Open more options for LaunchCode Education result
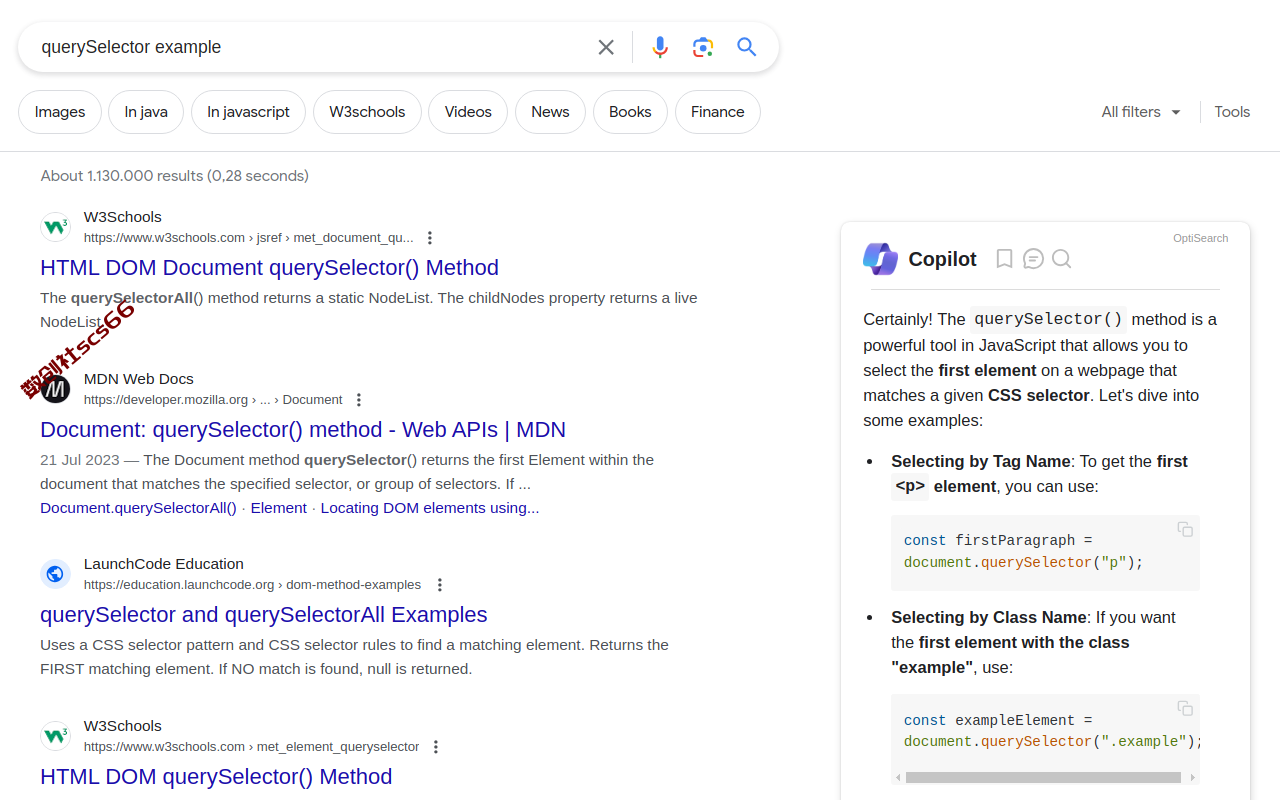 [439, 585]
